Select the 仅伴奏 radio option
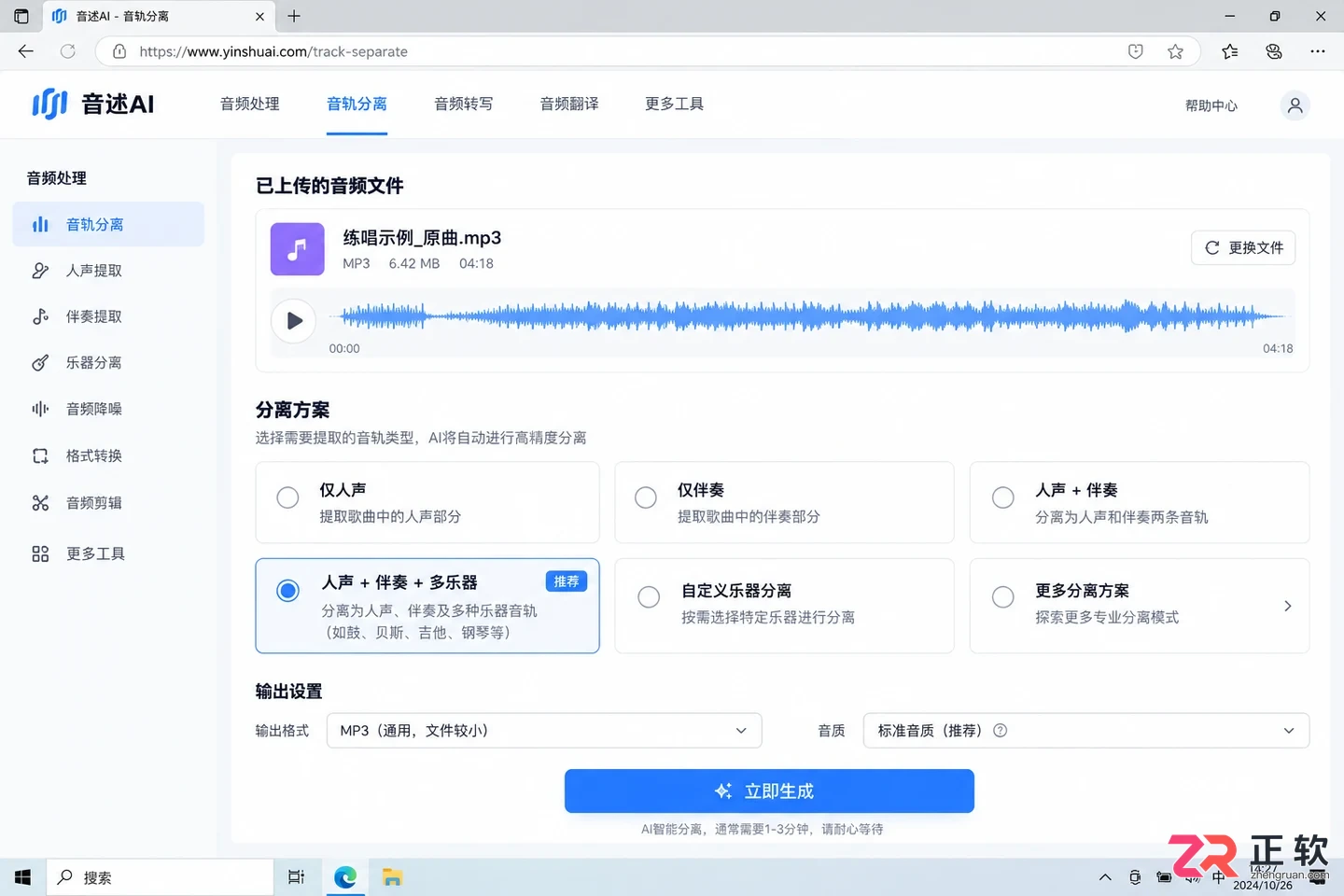The height and width of the screenshot is (896, 1344). [x=645, y=497]
